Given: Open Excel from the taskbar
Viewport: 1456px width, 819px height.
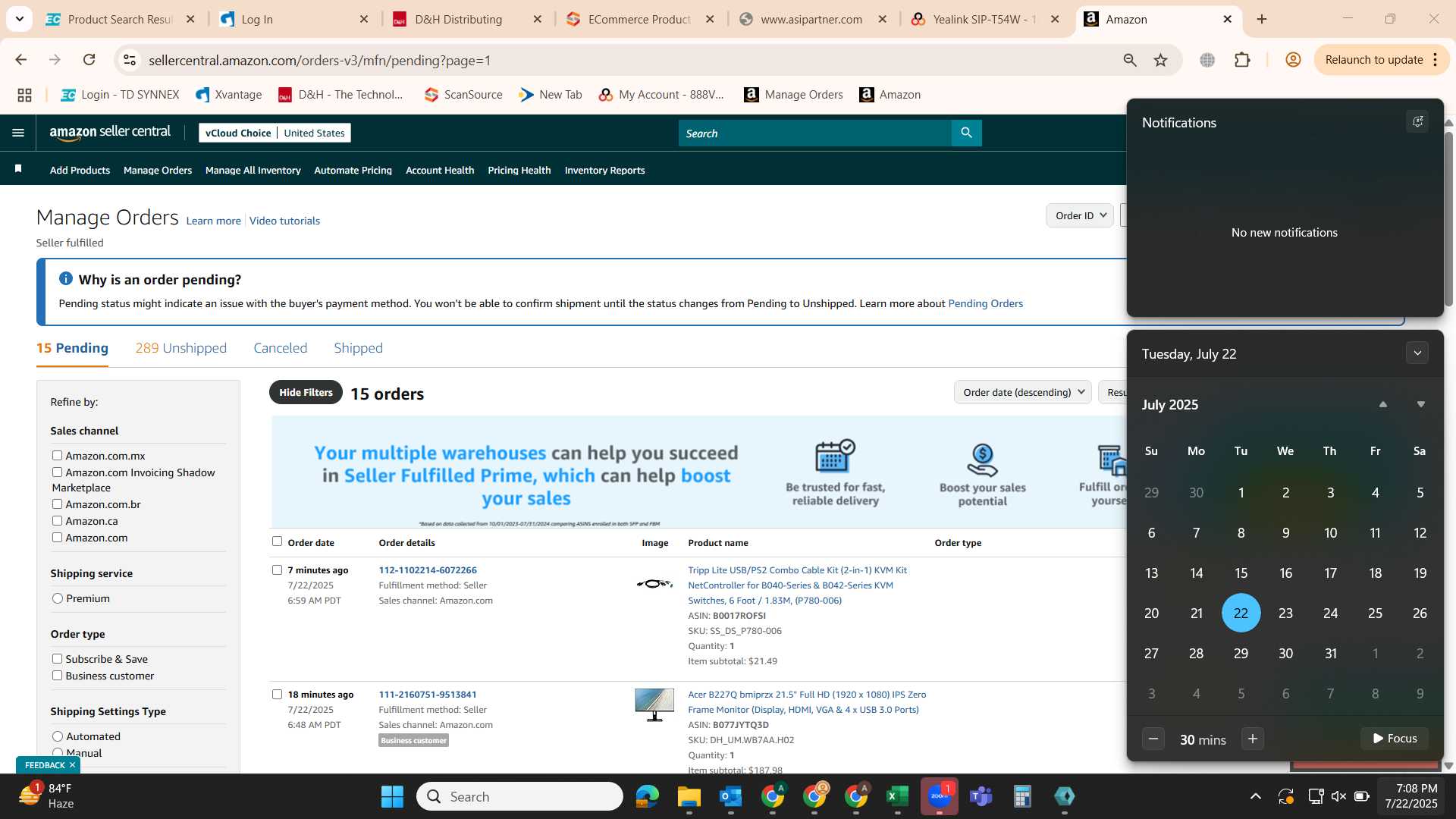Looking at the screenshot, I should pyautogui.click(x=897, y=796).
